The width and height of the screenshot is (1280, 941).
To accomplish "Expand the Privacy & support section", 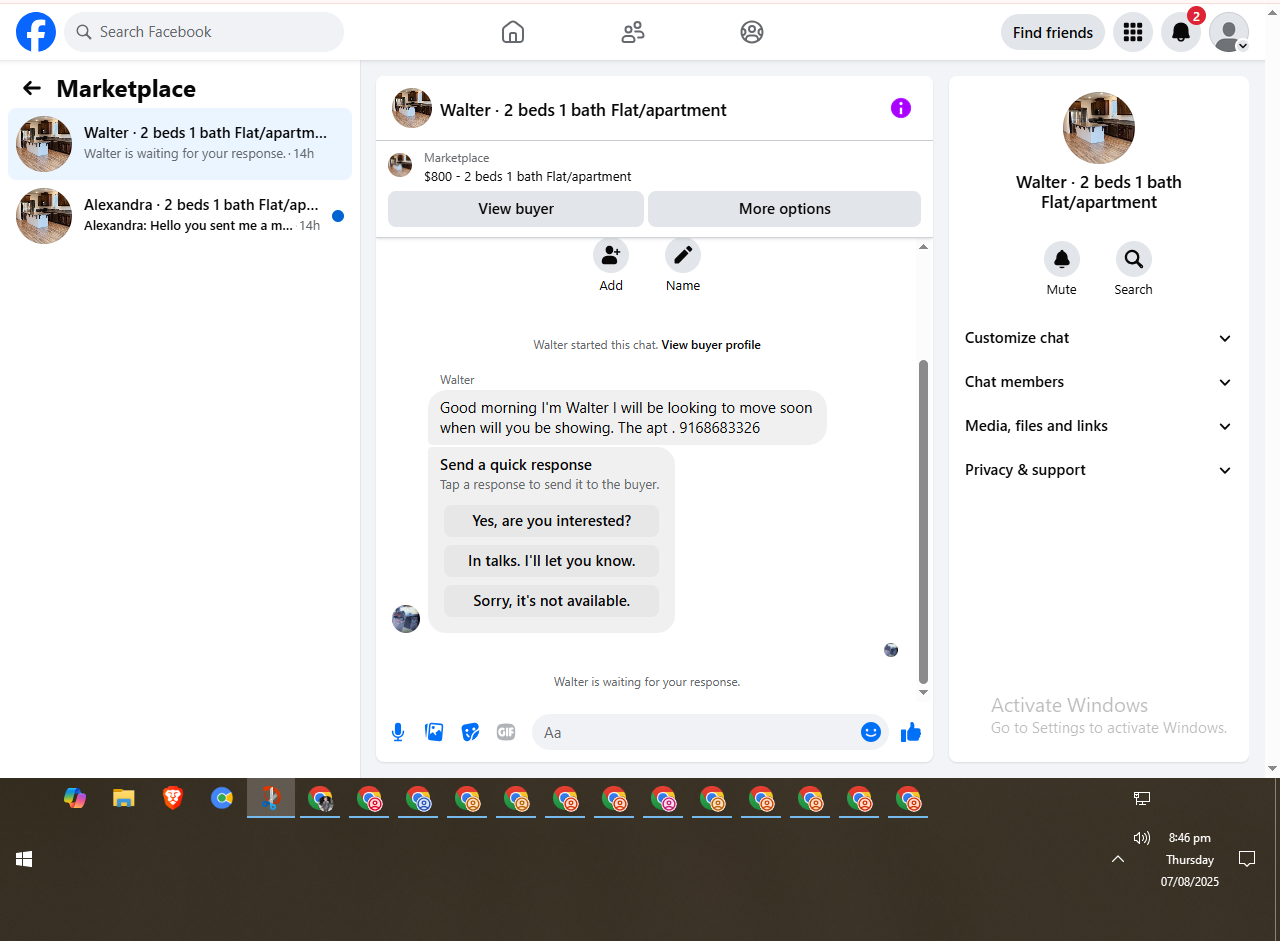I will coord(1099,470).
